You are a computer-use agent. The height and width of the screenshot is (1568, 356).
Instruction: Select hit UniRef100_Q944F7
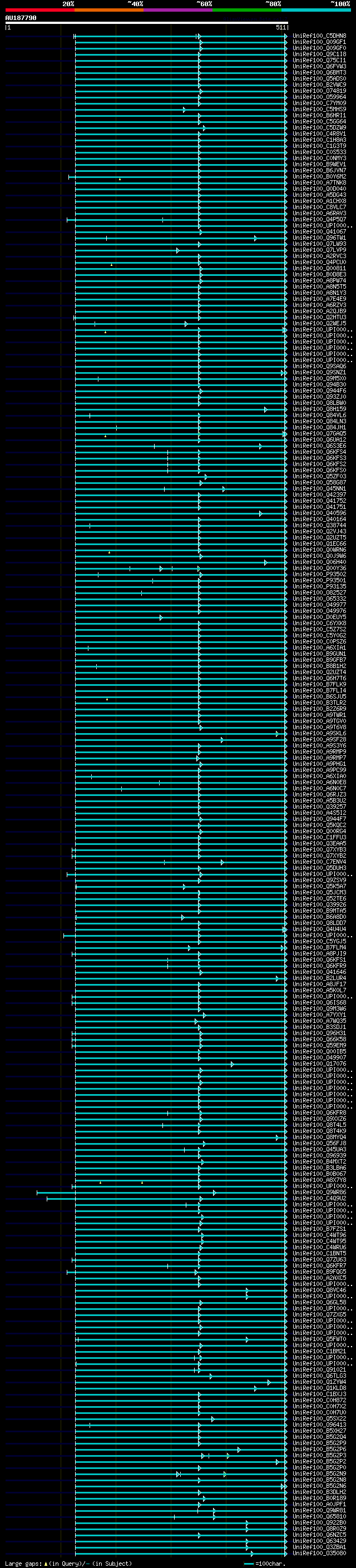(319, 819)
